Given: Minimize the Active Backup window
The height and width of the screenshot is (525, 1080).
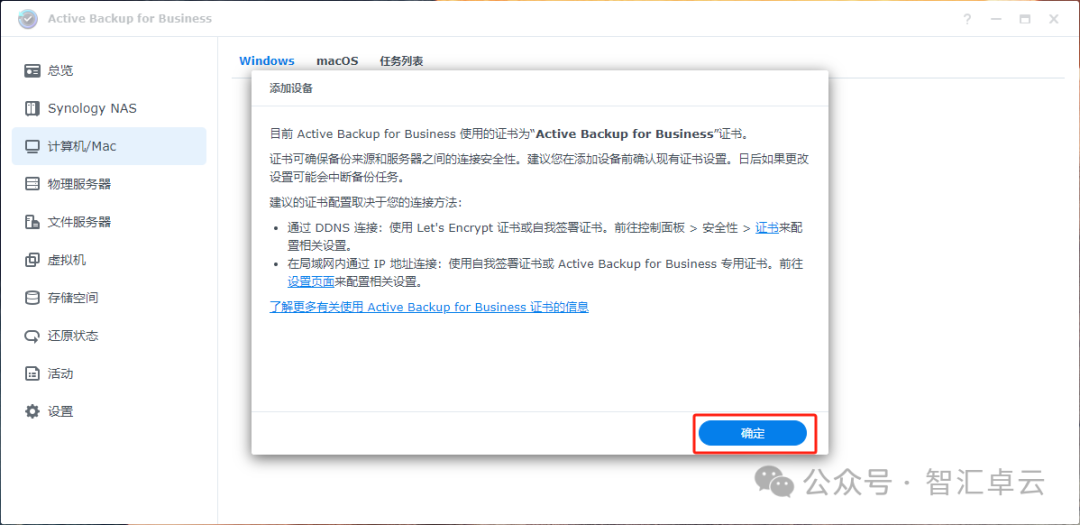Looking at the screenshot, I should pyautogui.click(x=996, y=19).
